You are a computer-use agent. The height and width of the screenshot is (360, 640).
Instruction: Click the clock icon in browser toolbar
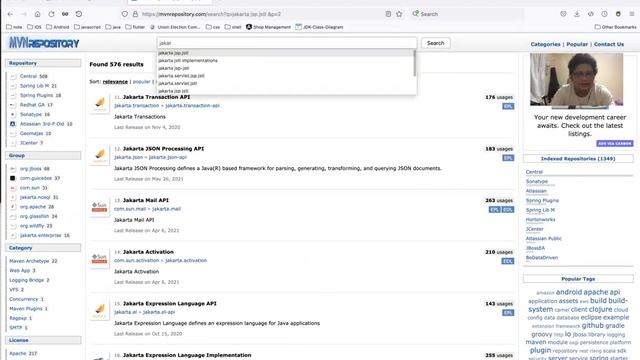(604, 14)
